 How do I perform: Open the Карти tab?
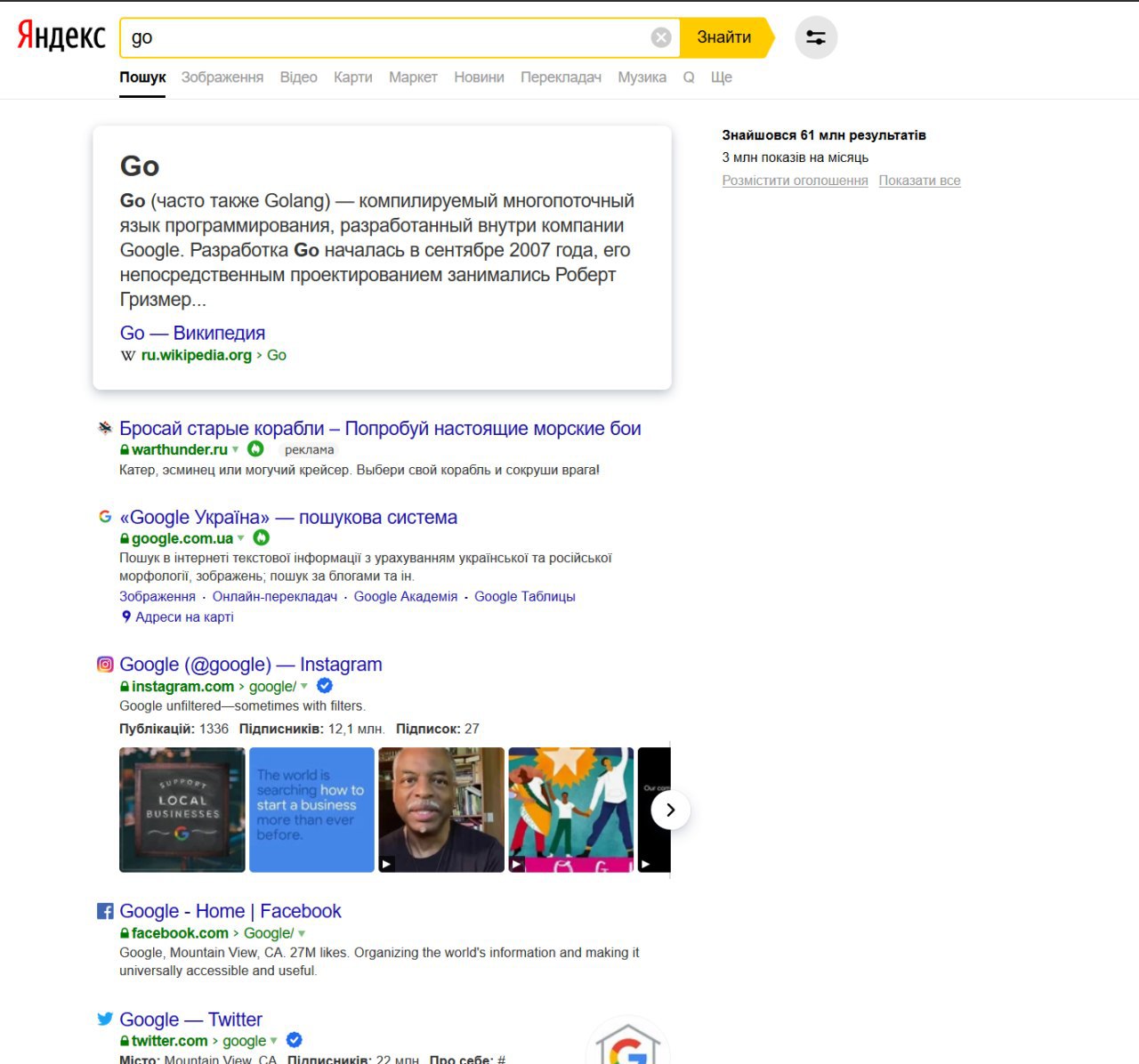click(x=353, y=77)
